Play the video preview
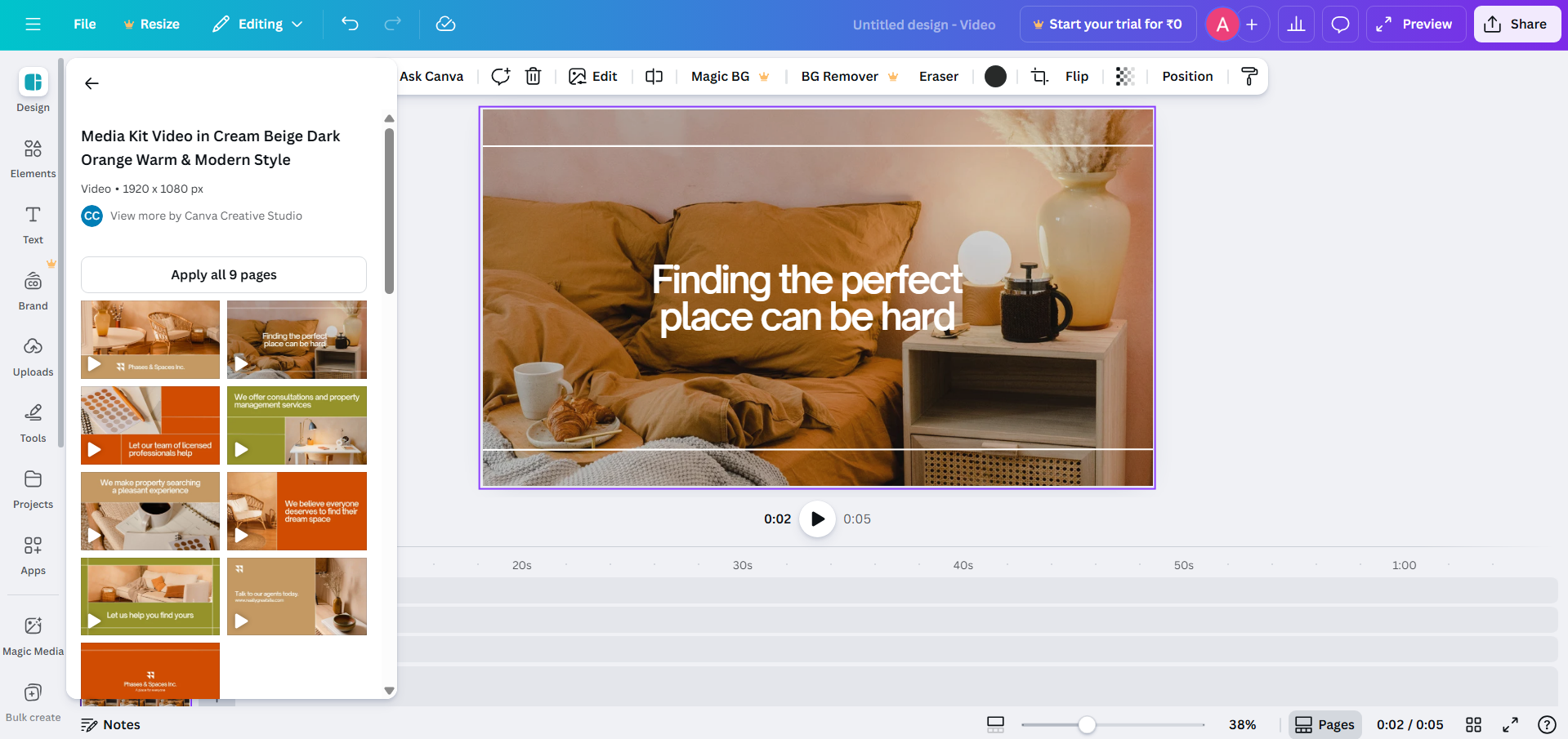 (x=816, y=519)
